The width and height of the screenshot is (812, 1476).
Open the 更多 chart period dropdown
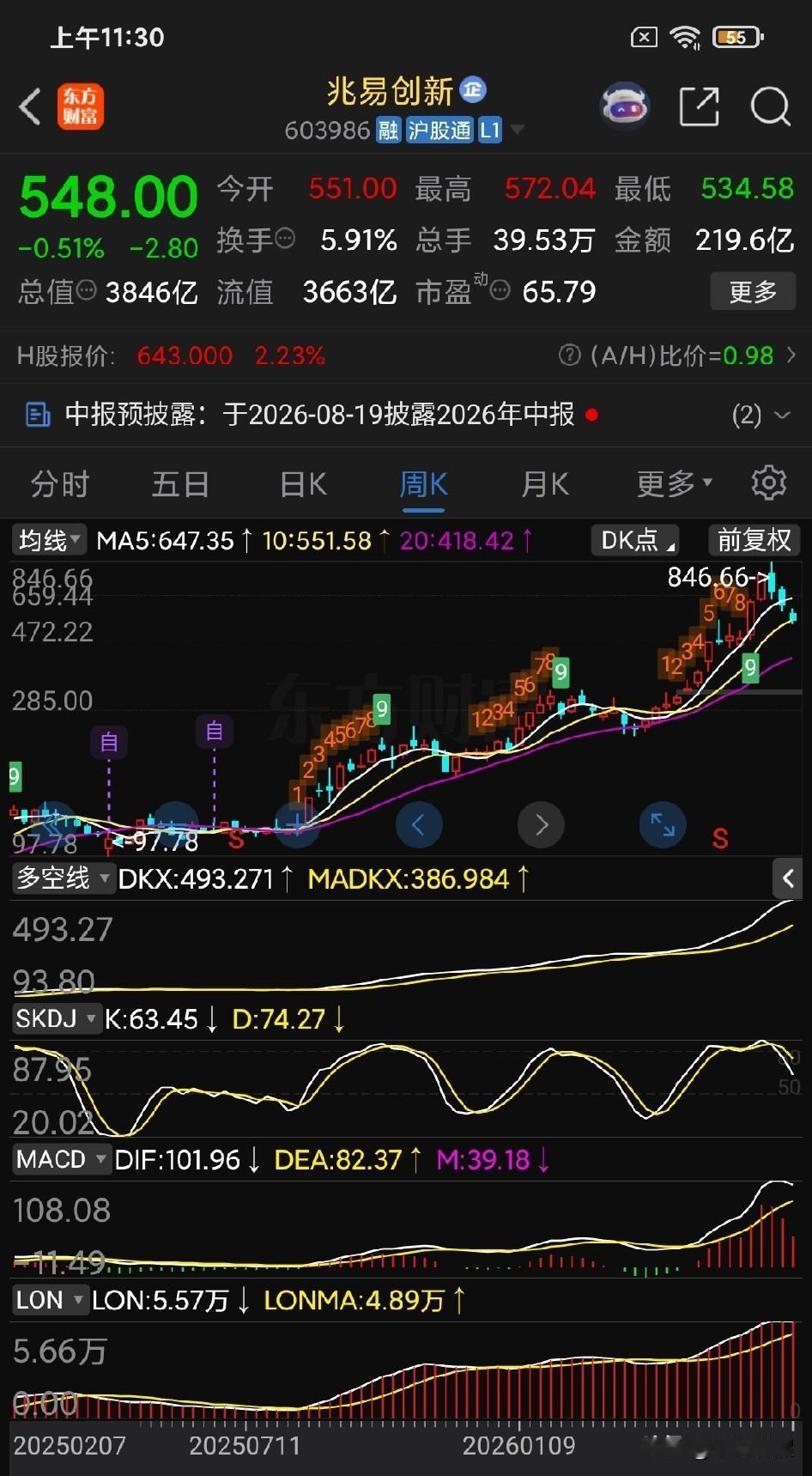tap(675, 484)
